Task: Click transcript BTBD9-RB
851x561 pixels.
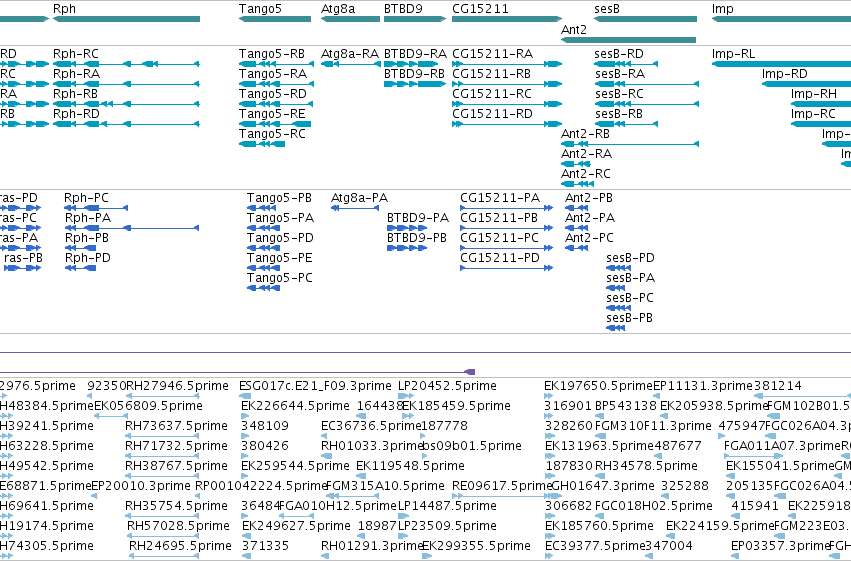Action: (415, 84)
